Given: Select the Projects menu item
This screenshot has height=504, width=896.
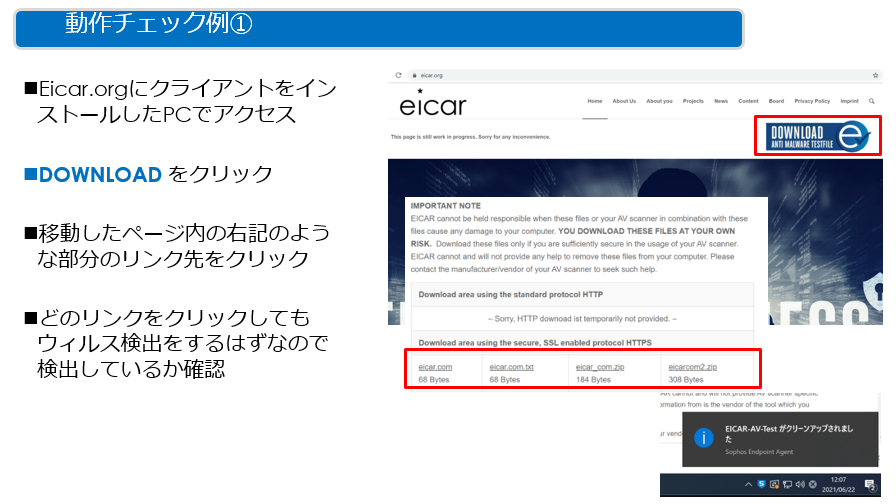Looking at the screenshot, I should [693, 101].
